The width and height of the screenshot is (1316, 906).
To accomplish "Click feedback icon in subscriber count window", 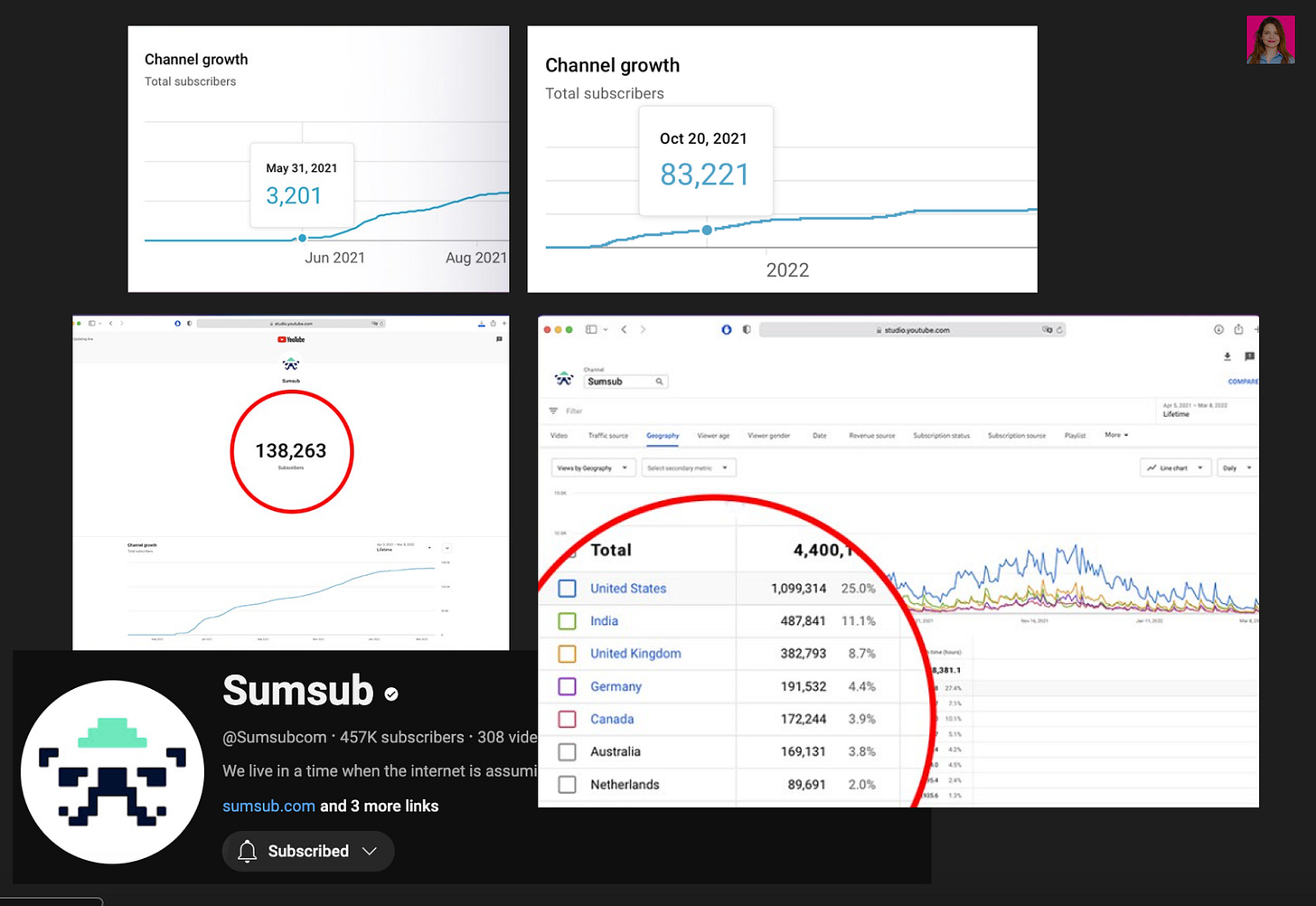I will click(499, 339).
